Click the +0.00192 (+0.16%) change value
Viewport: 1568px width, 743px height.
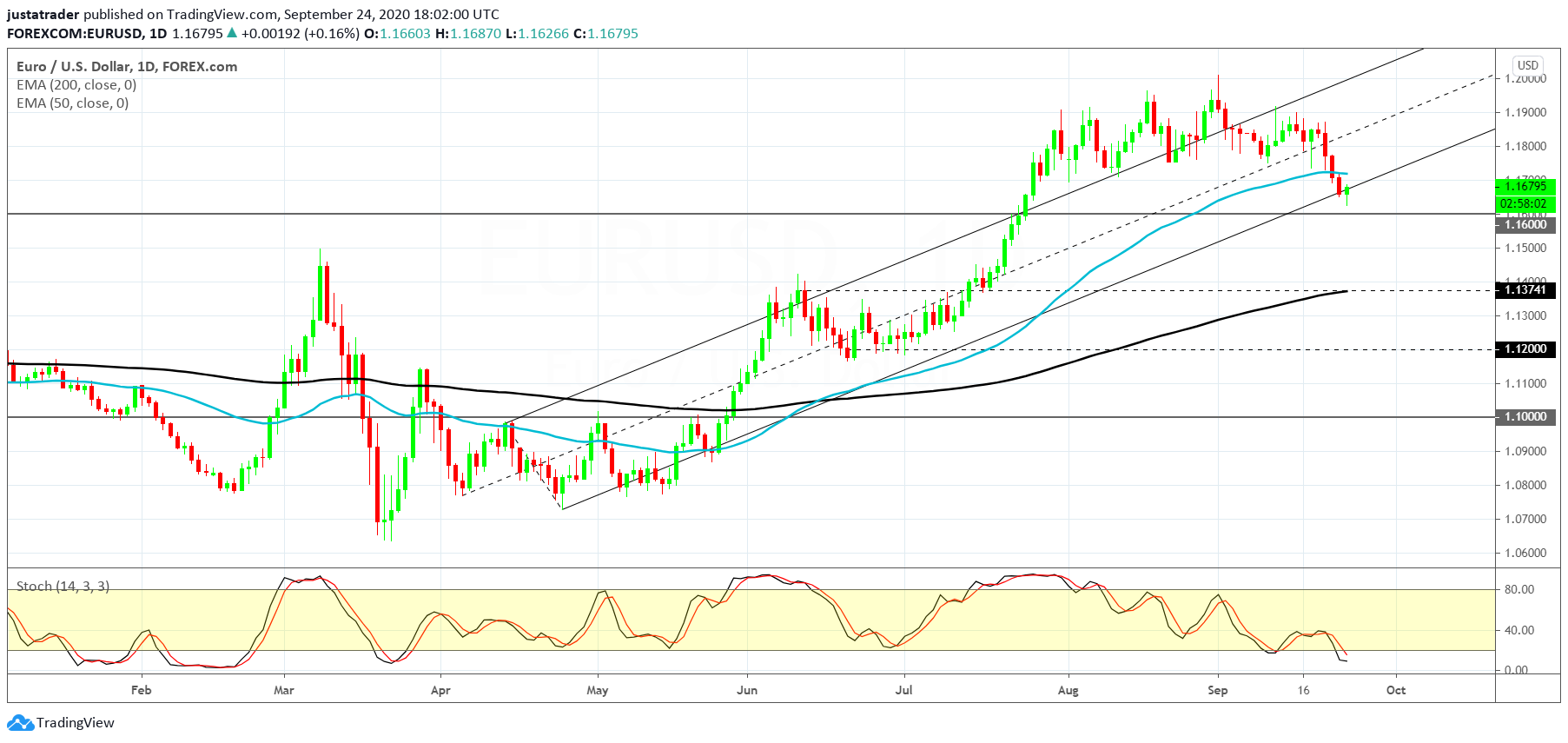(300, 34)
